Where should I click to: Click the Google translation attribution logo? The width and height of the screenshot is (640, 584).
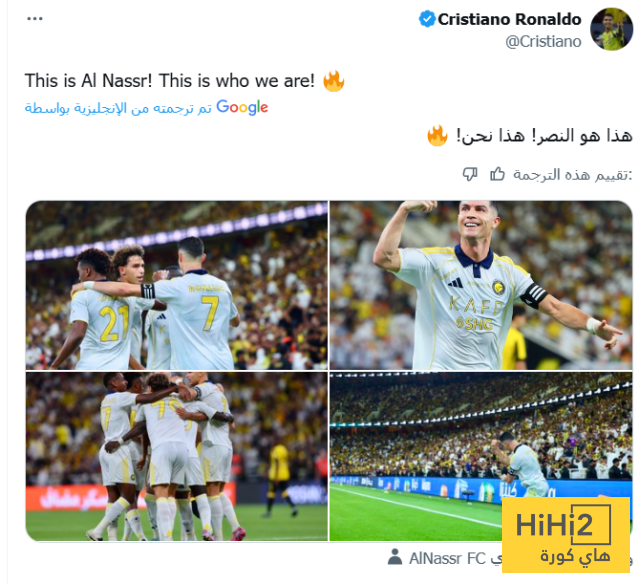(x=242, y=107)
